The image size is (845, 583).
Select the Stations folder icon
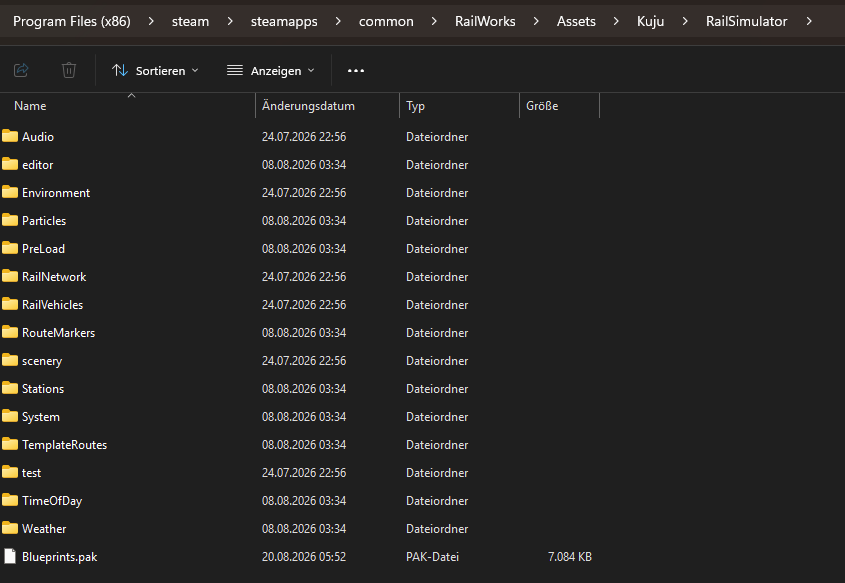click(x=10, y=388)
